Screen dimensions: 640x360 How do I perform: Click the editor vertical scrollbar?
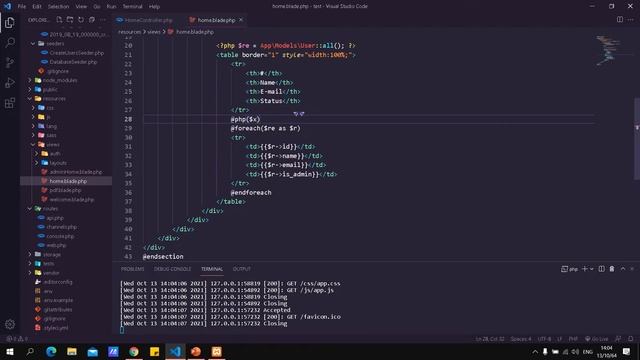click(x=637, y=139)
